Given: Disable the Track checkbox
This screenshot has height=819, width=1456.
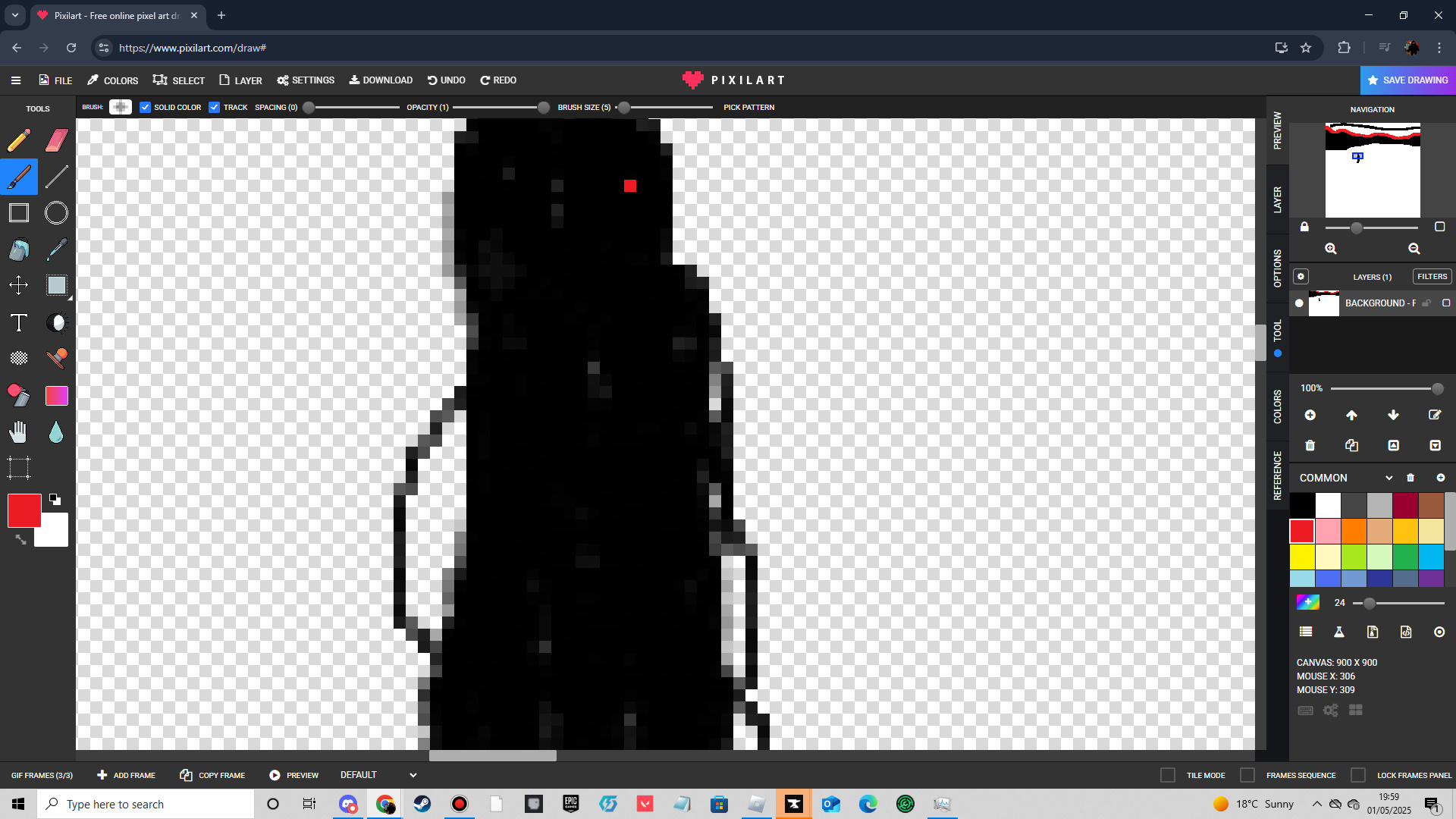Looking at the screenshot, I should tap(215, 107).
